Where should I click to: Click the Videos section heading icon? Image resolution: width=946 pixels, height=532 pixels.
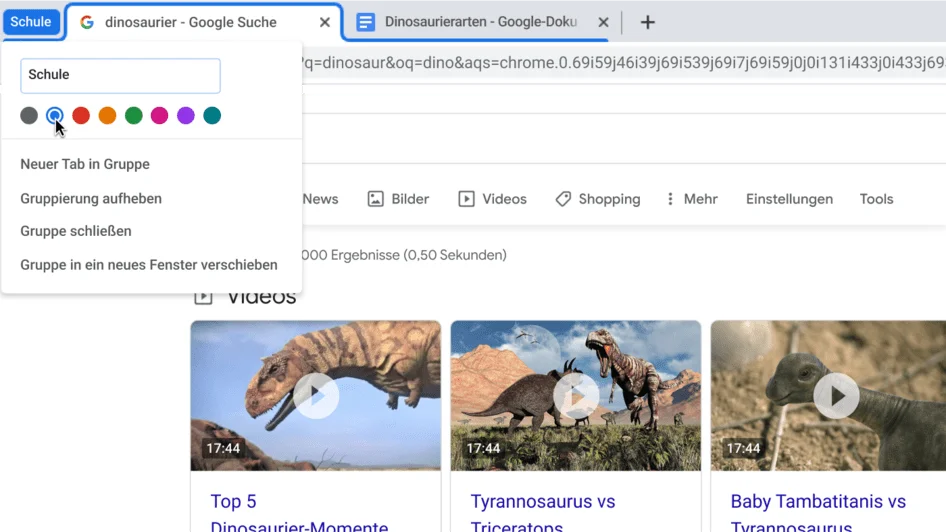coord(203,297)
